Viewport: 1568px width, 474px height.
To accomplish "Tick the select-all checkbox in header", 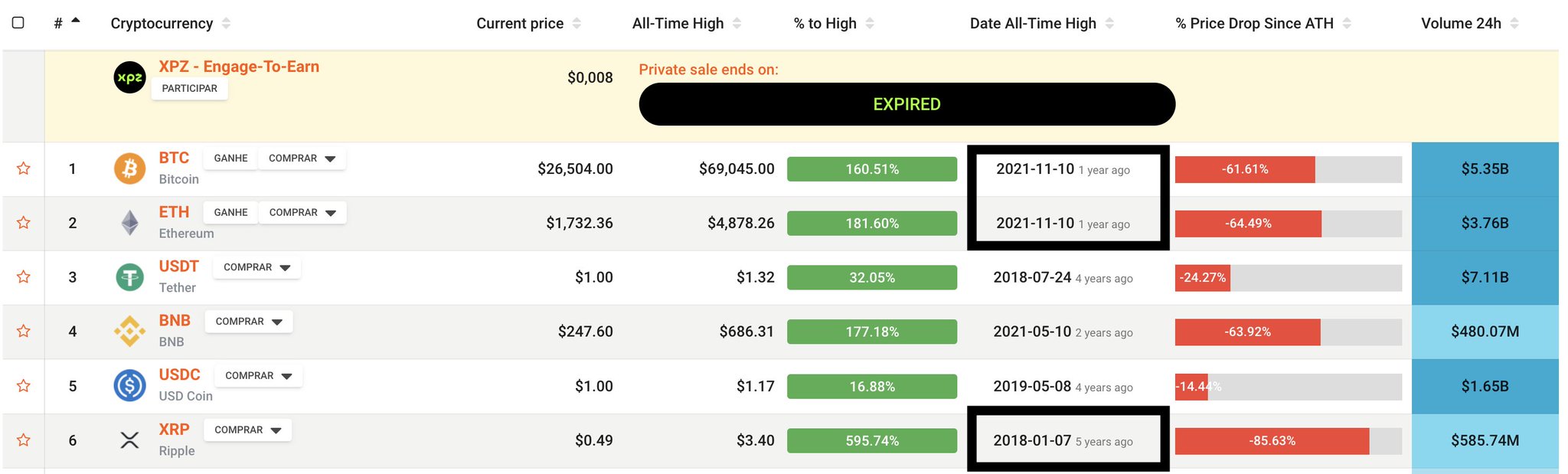I will pyautogui.click(x=18, y=23).
